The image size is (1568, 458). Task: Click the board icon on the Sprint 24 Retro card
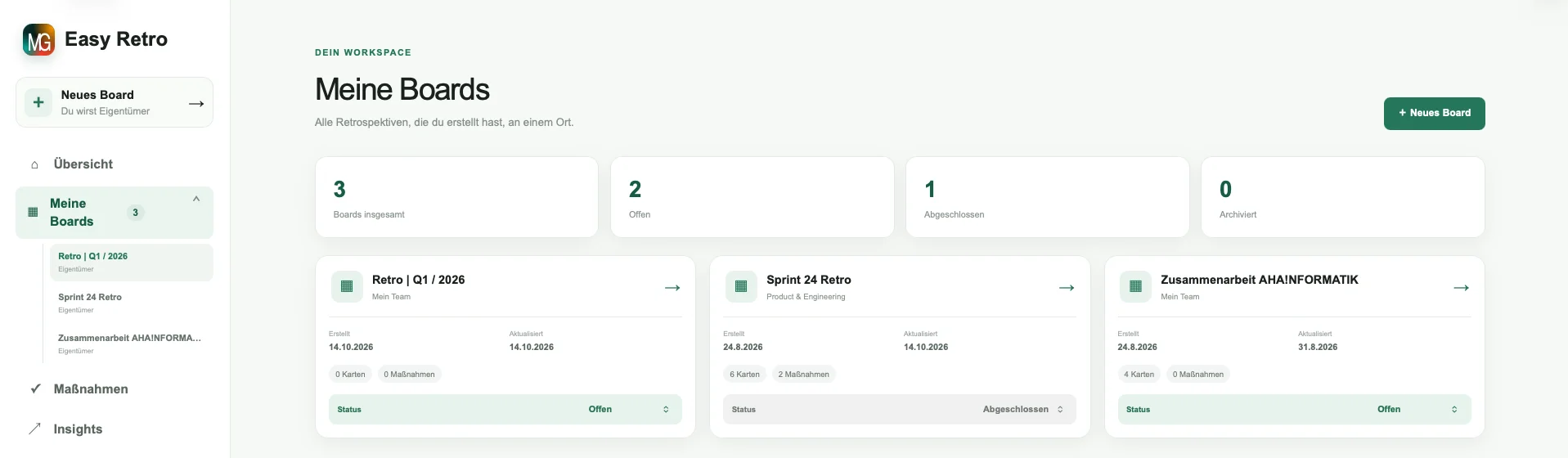coord(741,287)
